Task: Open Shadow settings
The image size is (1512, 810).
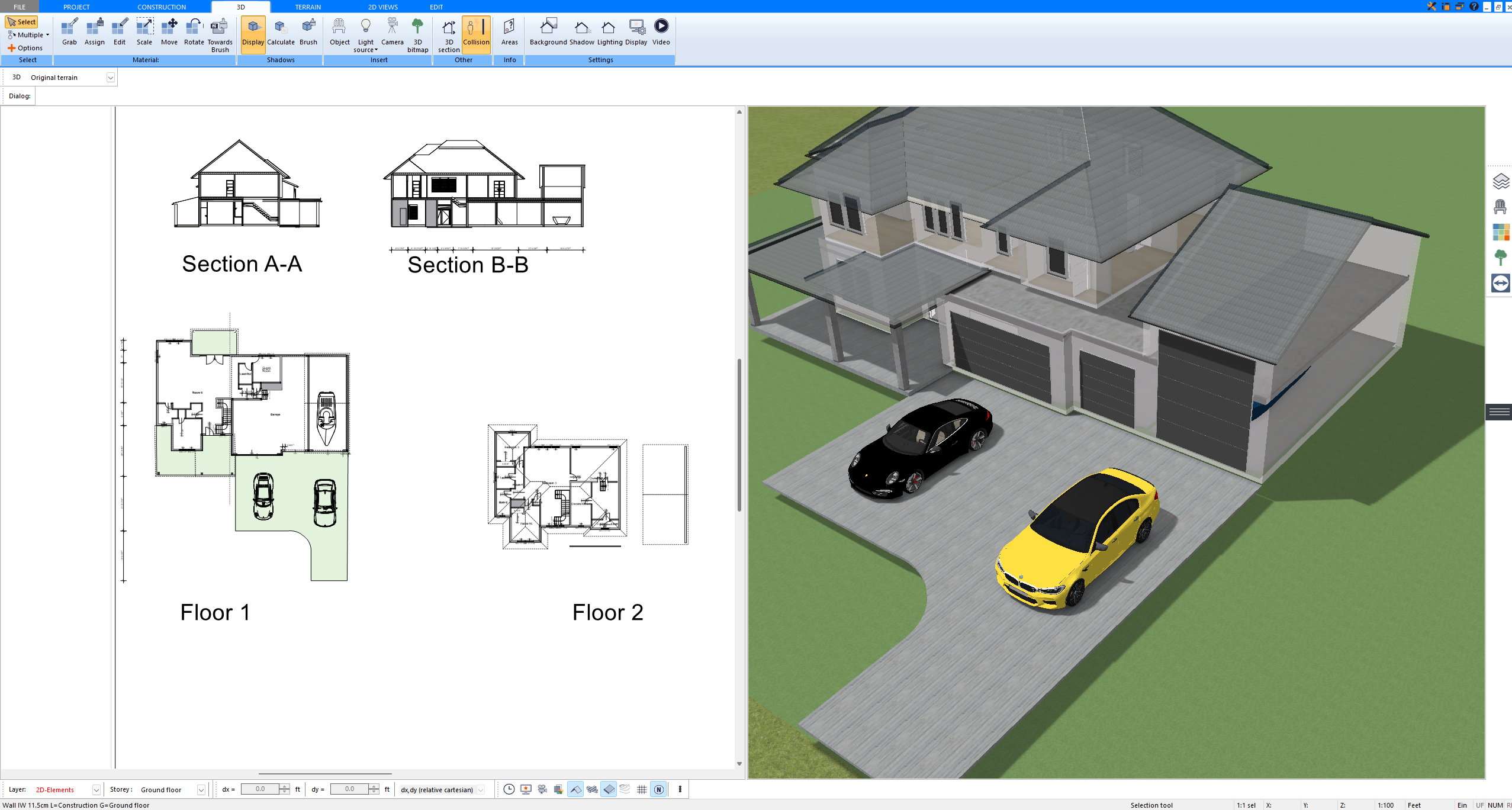Action: 582,32
